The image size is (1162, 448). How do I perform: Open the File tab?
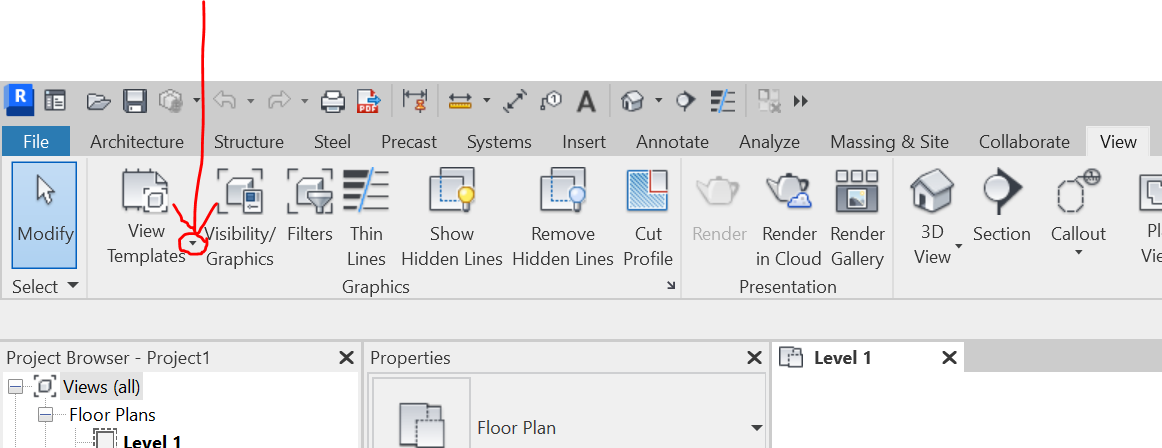pos(36,141)
